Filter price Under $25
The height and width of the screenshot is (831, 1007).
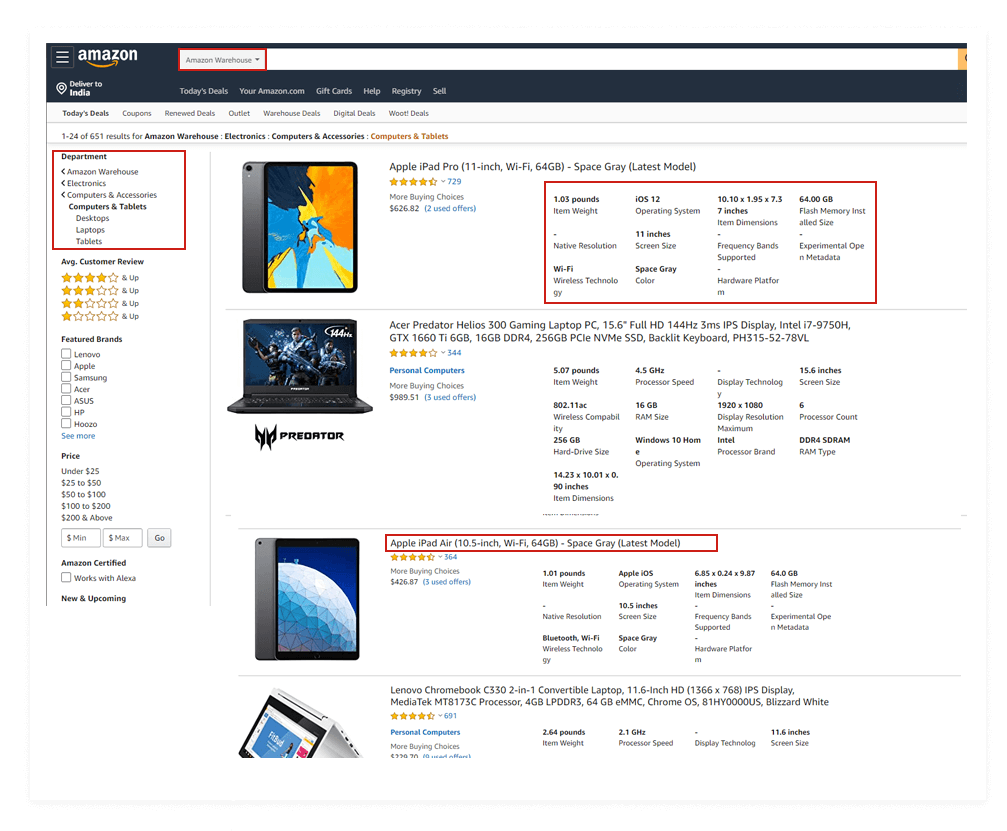(80, 471)
